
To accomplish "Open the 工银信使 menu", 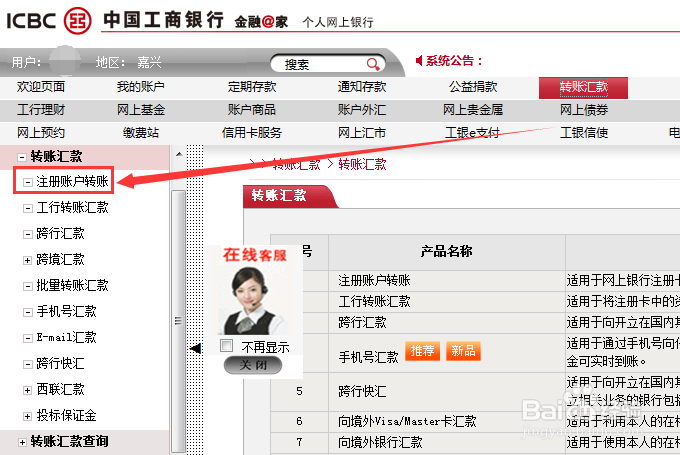I will [x=584, y=133].
